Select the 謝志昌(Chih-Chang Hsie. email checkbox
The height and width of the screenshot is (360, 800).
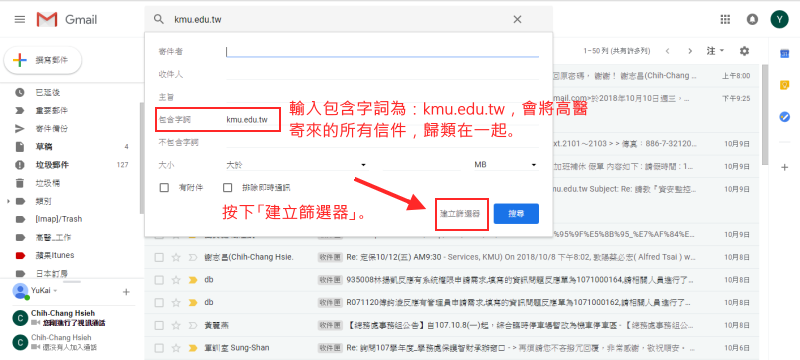point(159,257)
